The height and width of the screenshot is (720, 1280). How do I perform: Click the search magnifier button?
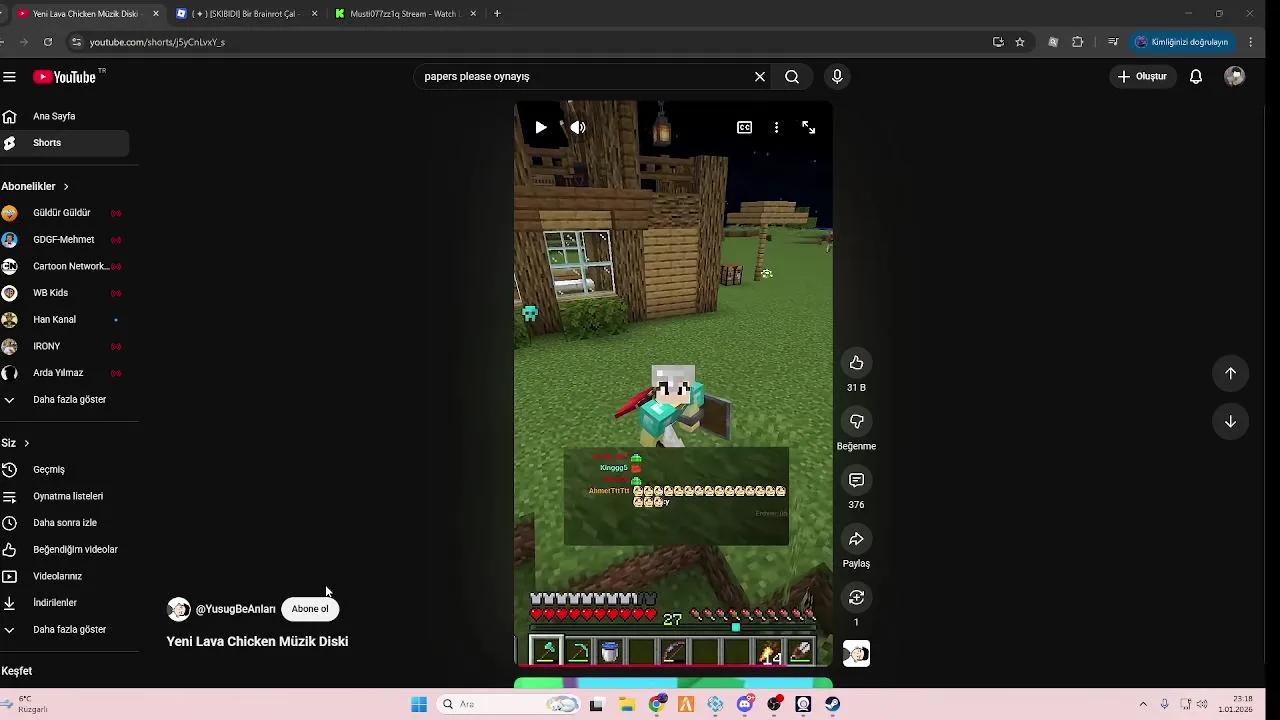(x=792, y=77)
